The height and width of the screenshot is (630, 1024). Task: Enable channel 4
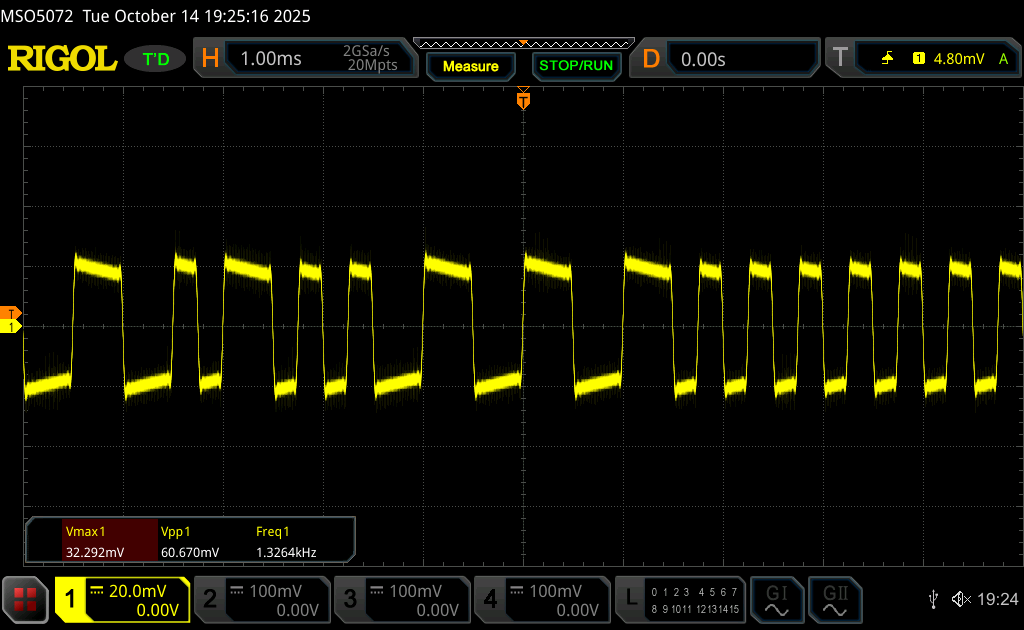click(541, 599)
